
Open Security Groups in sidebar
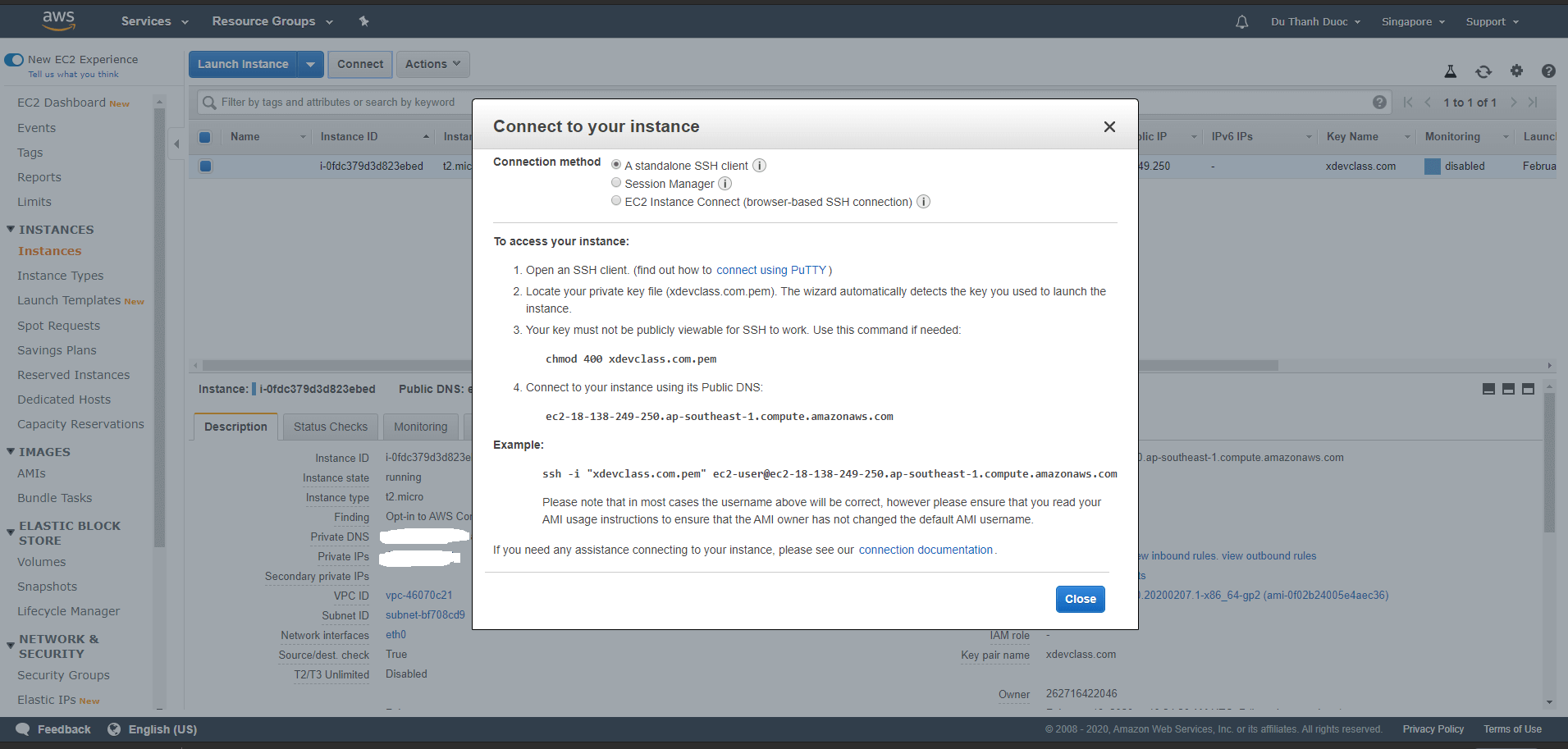pyautogui.click(x=63, y=675)
